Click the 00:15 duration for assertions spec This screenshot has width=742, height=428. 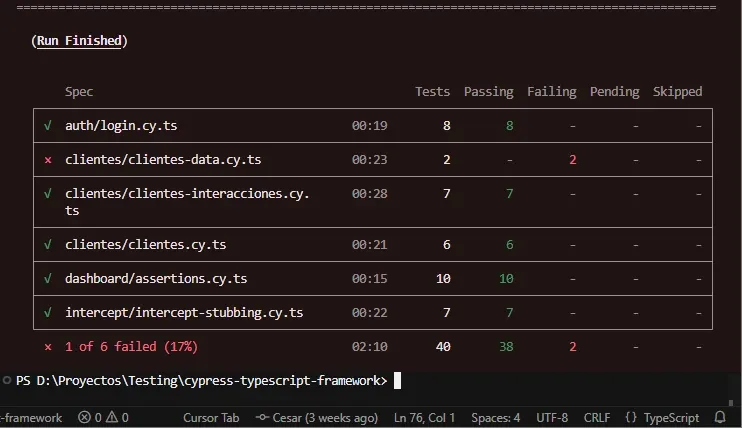tap(370, 278)
